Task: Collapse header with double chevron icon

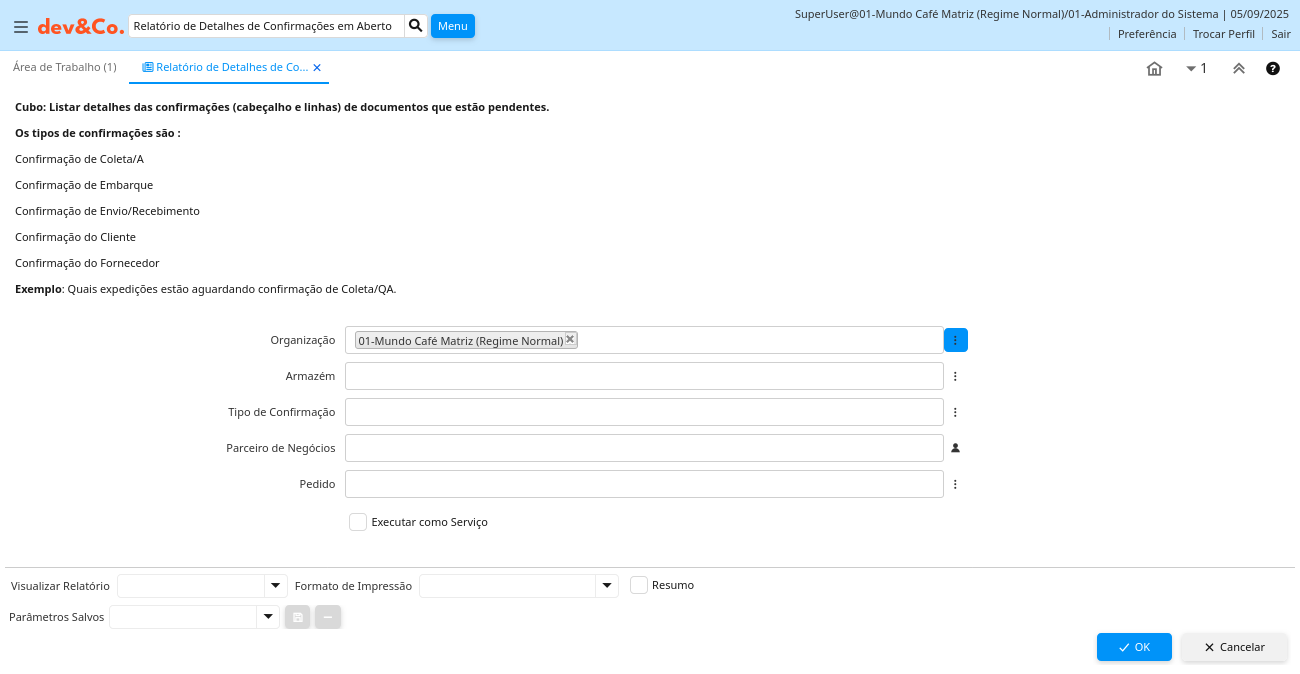Action: click(1238, 69)
